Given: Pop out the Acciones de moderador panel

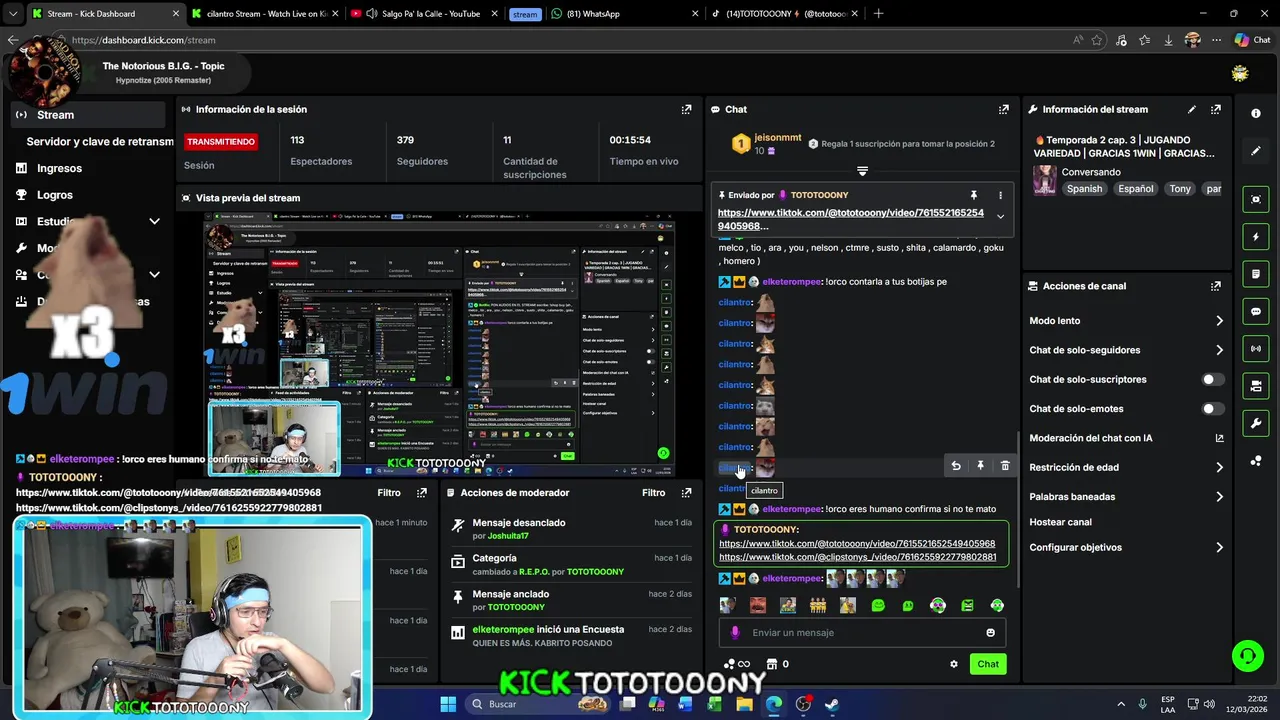Looking at the screenshot, I should click(x=686, y=493).
